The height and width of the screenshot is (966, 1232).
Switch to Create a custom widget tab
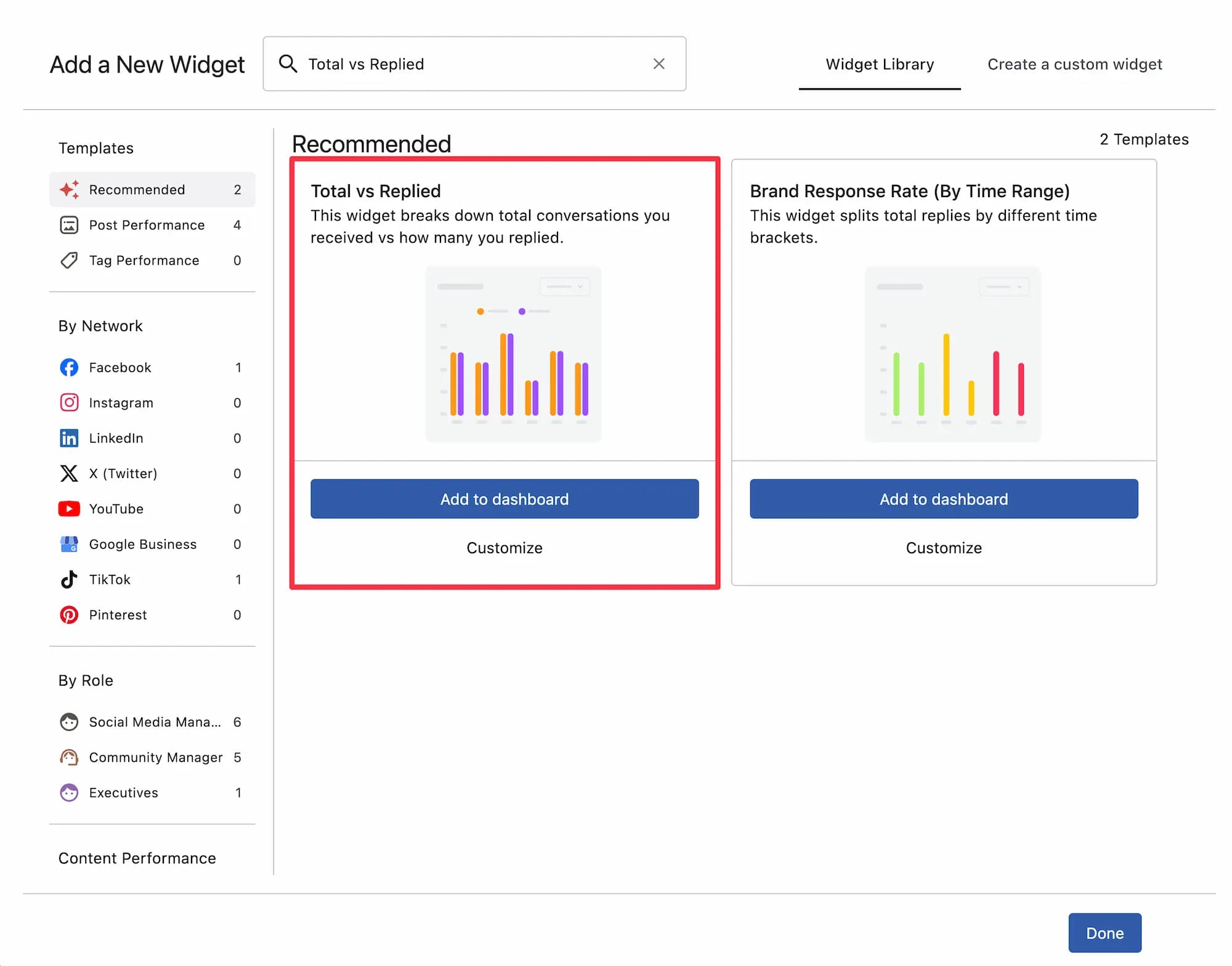click(1074, 64)
